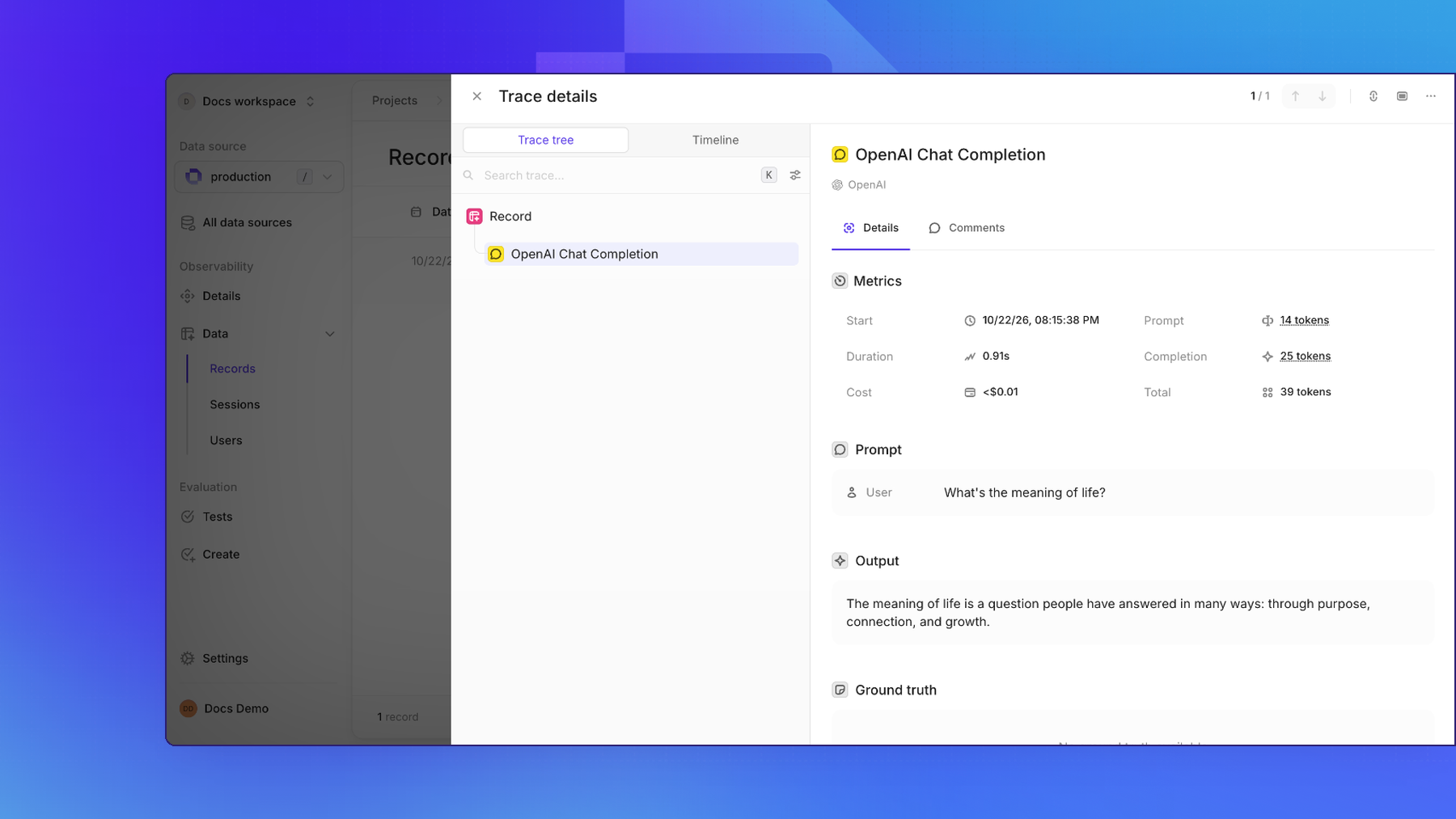Select the Record tree node
This screenshot has width=1456, height=819.
(510, 217)
